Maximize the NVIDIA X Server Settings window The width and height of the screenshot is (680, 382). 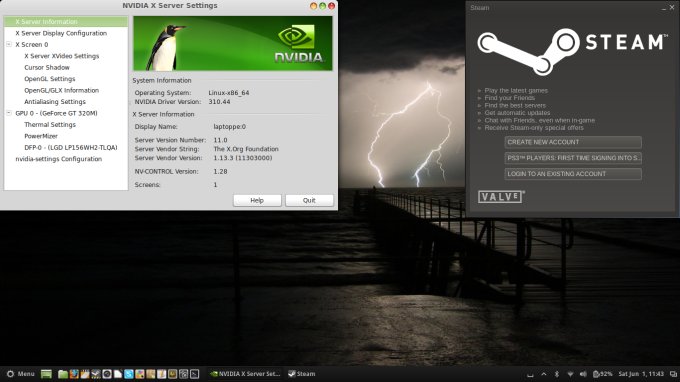tap(323, 6)
